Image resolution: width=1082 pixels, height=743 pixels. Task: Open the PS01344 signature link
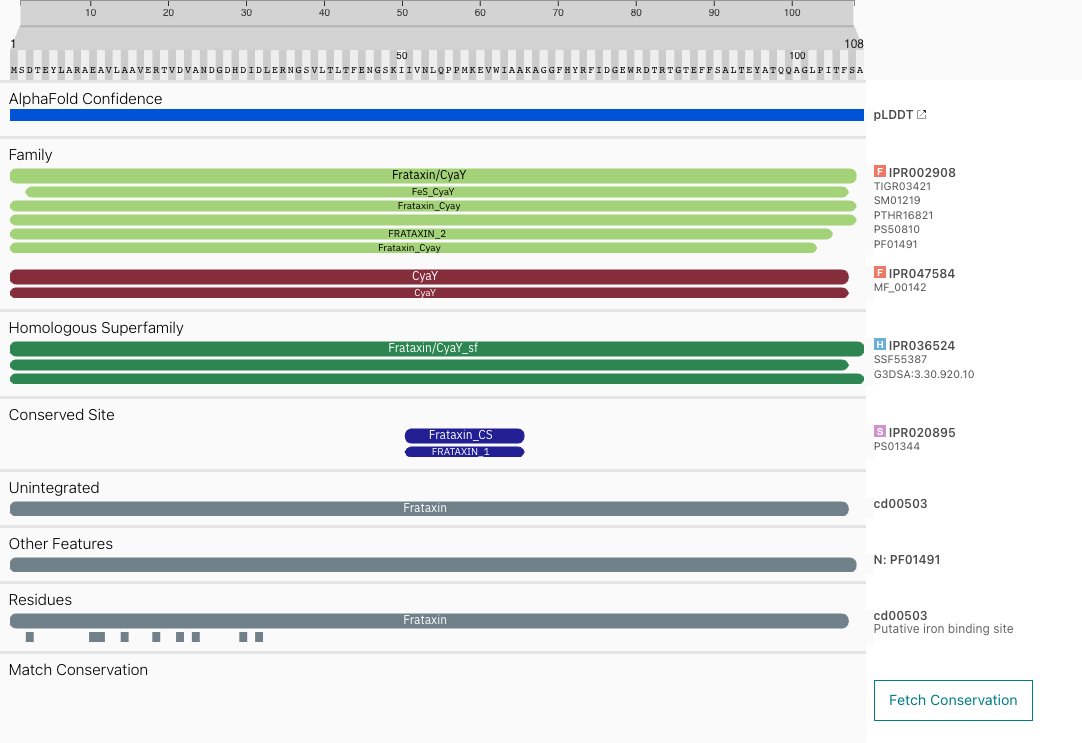pyautogui.click(x=896, y=446)
